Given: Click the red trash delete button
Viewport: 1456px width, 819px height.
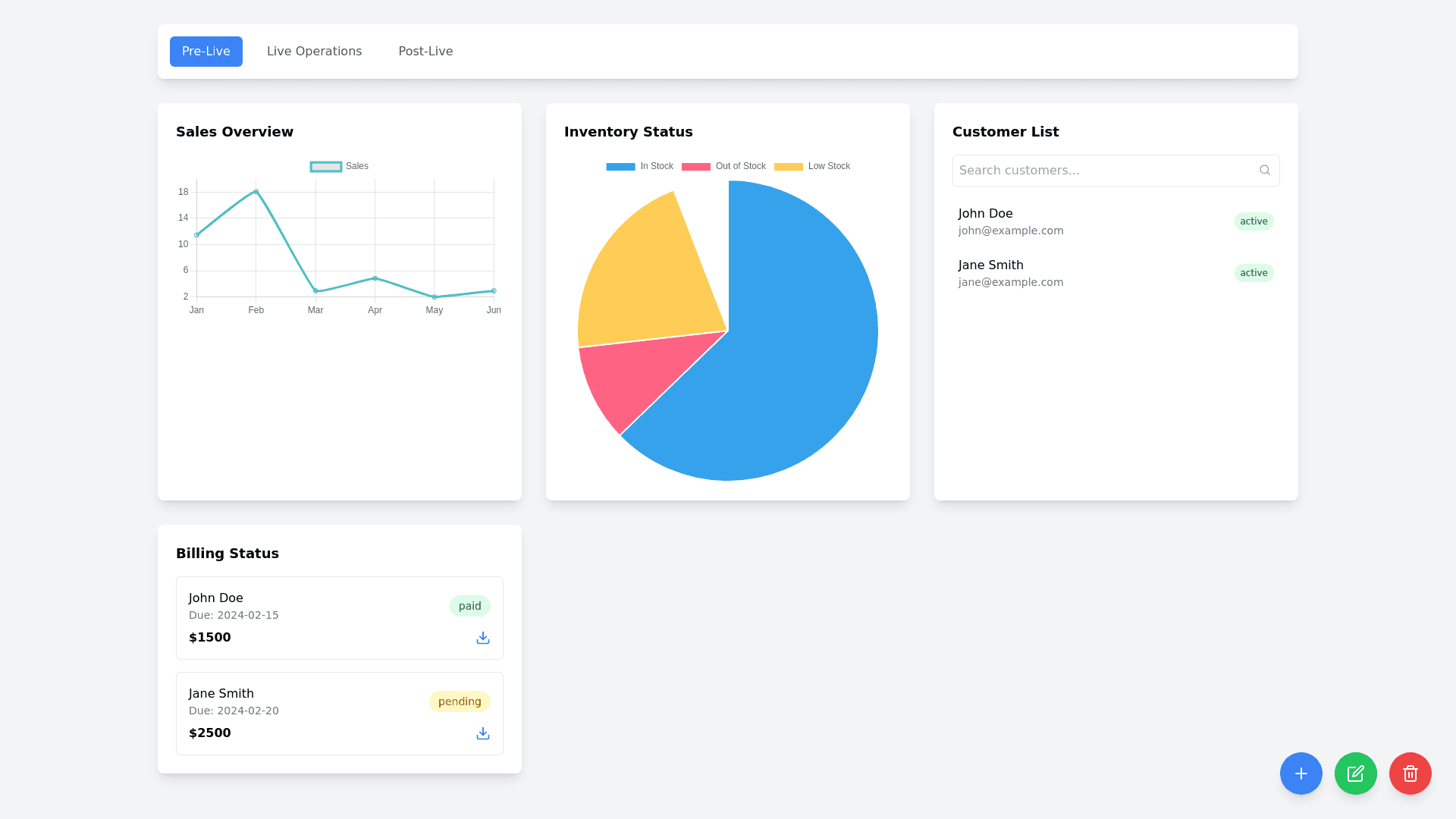Looking at the screenshot, I should tap(1410, 773).
